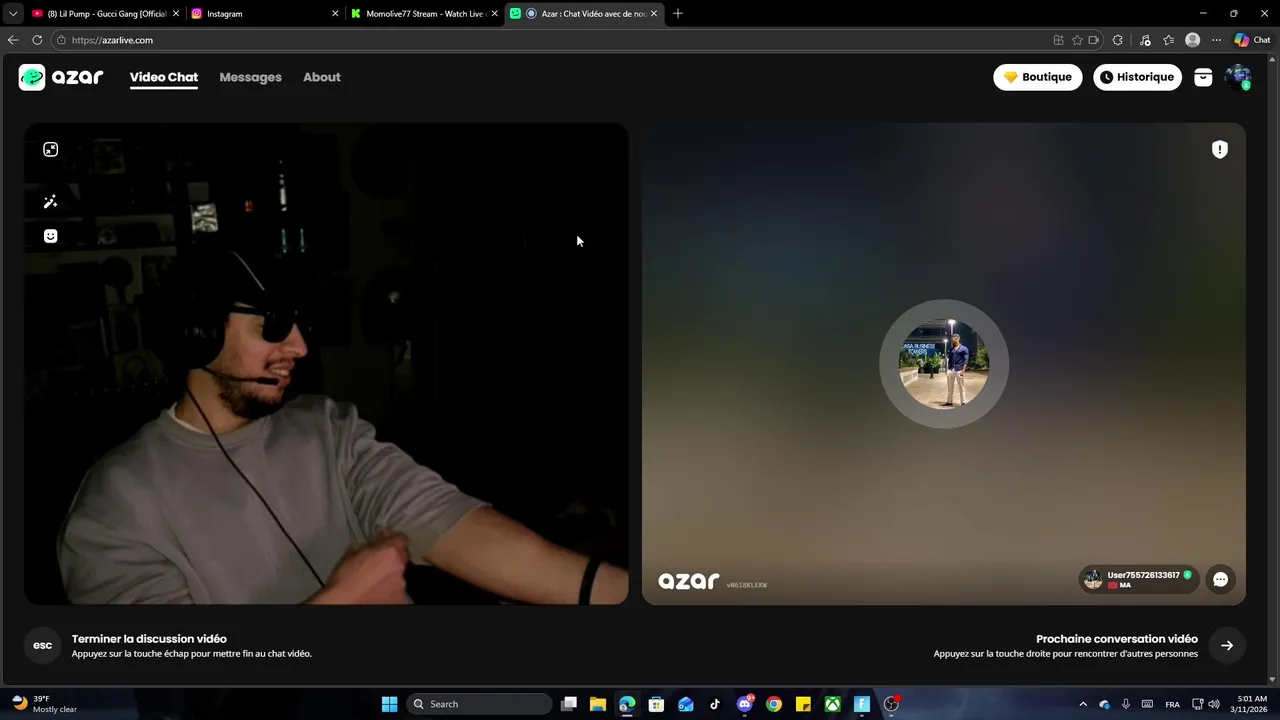Viewport: 1280px width, 720px height.
Task: Reload the page with refresh icon
Action: coord(37,40)
